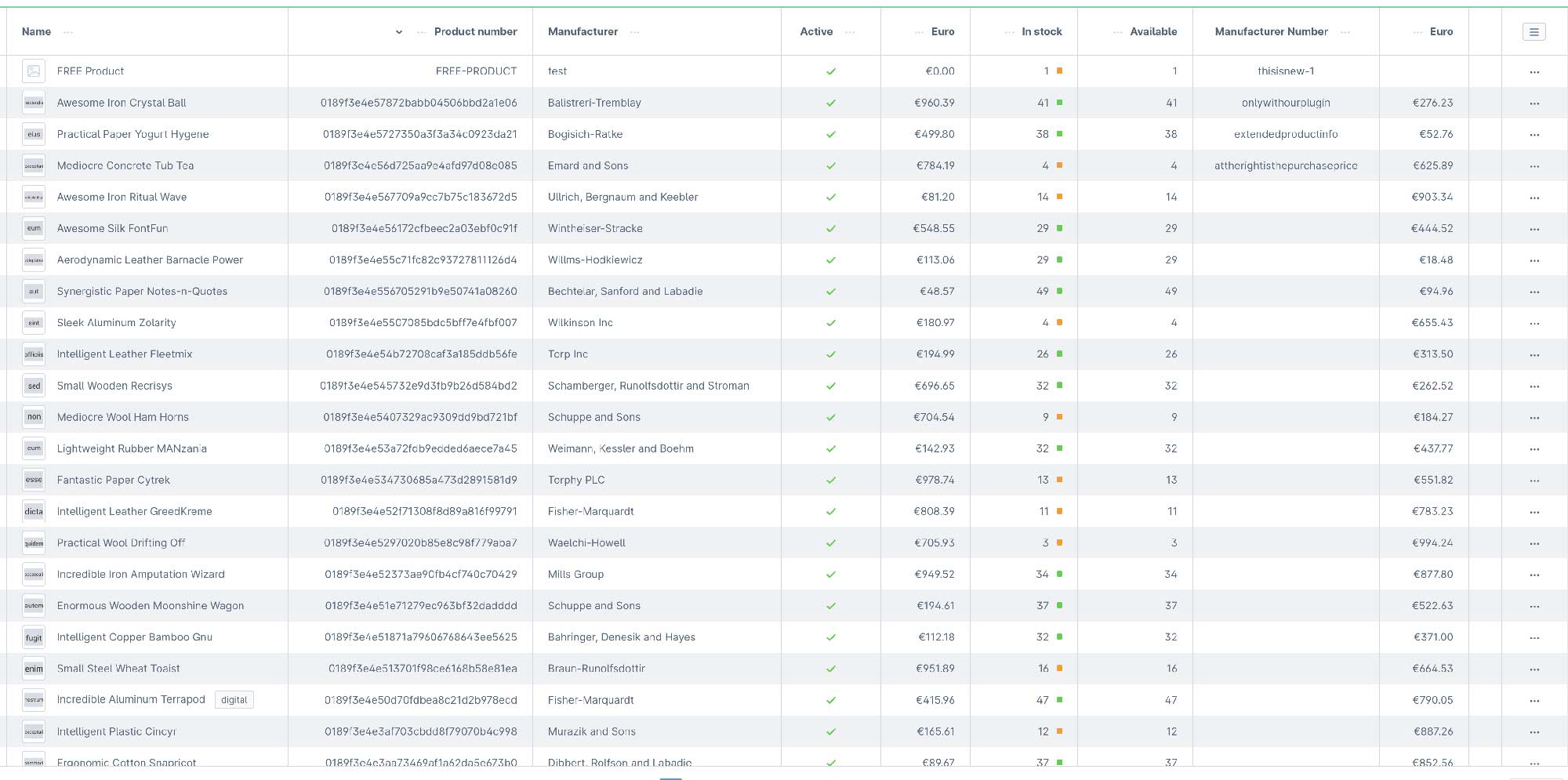Sort by In stock column header
1568x780 pixels.
tap(1042, 31)
